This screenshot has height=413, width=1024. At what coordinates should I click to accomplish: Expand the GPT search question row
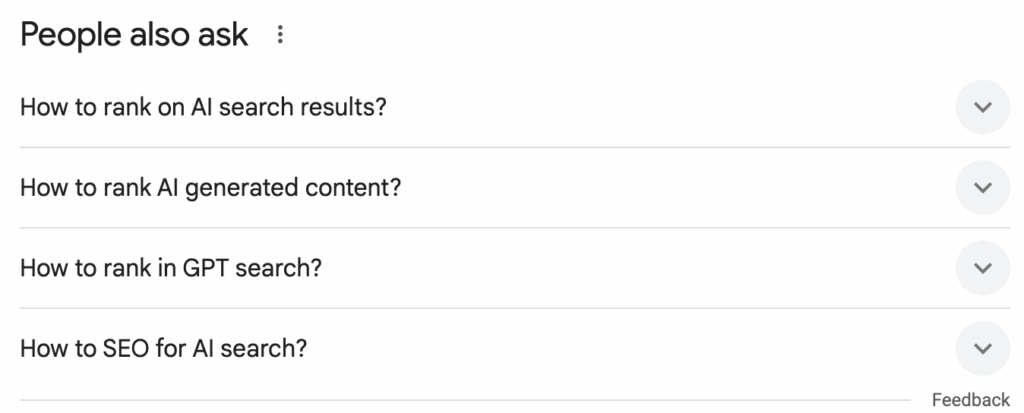[500, 268]
